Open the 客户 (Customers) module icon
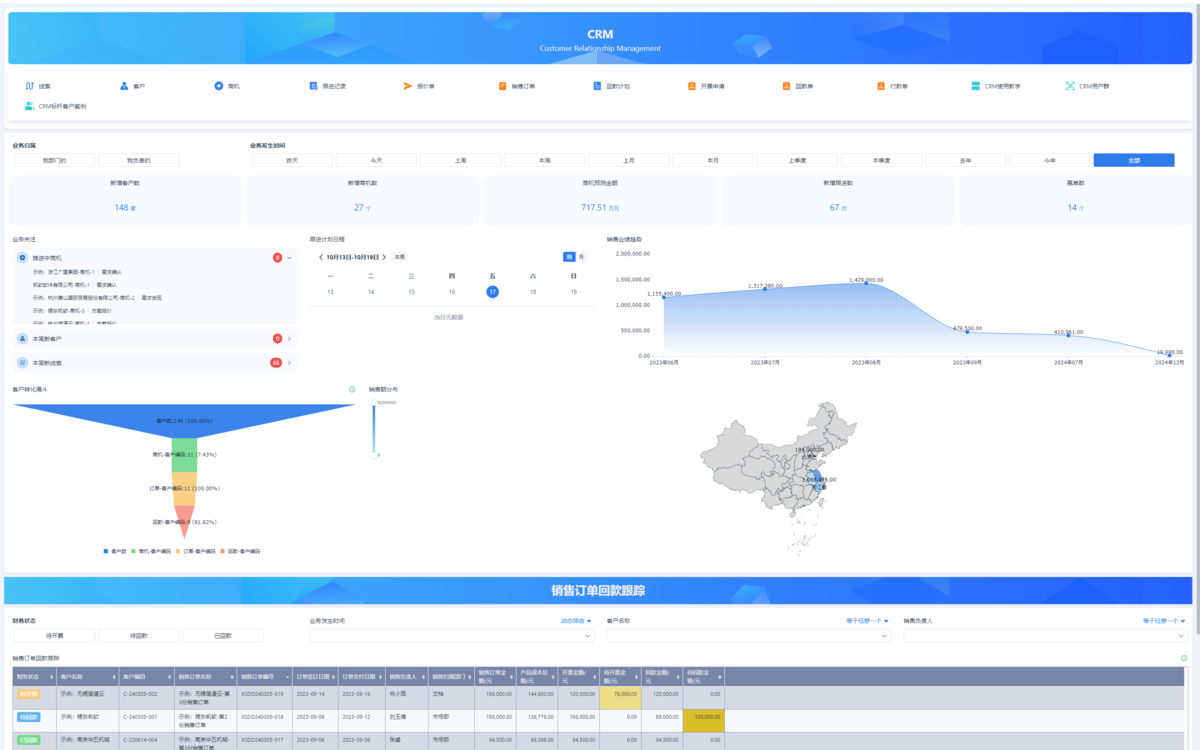Viewport: 1200px width, 750px height. [x=124, y=86]
